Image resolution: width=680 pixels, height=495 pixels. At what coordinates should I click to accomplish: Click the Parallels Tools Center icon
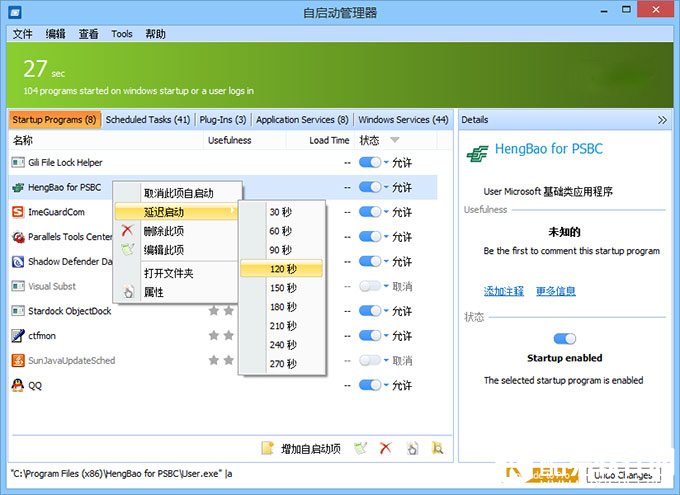pos(18,237)
